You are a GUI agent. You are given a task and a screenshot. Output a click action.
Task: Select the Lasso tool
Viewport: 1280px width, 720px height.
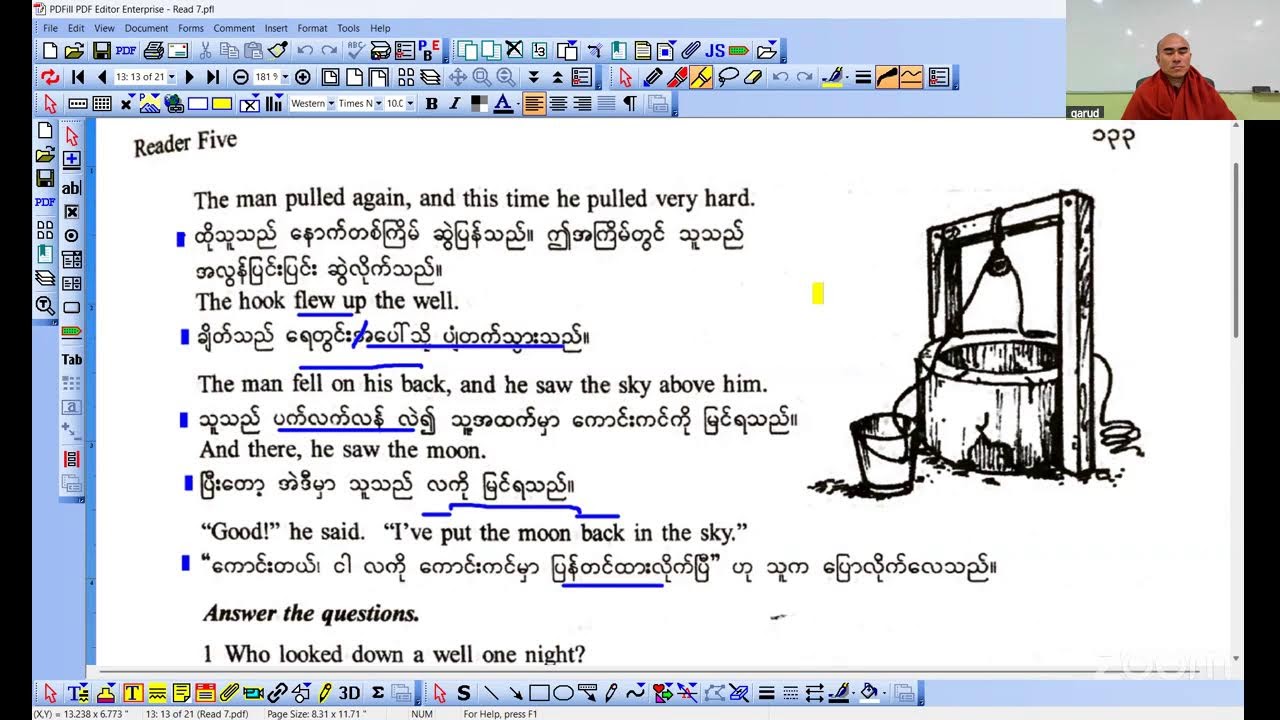tap(729, 77)
